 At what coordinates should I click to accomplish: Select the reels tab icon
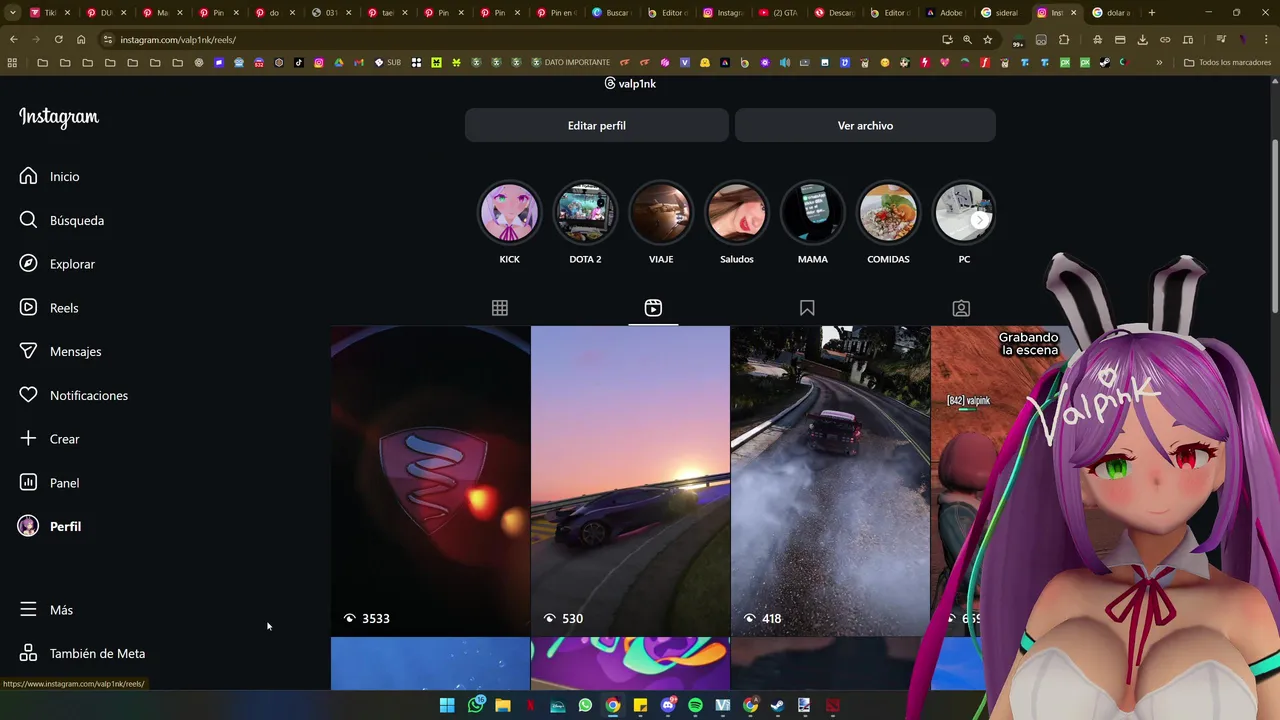[653, 308]
